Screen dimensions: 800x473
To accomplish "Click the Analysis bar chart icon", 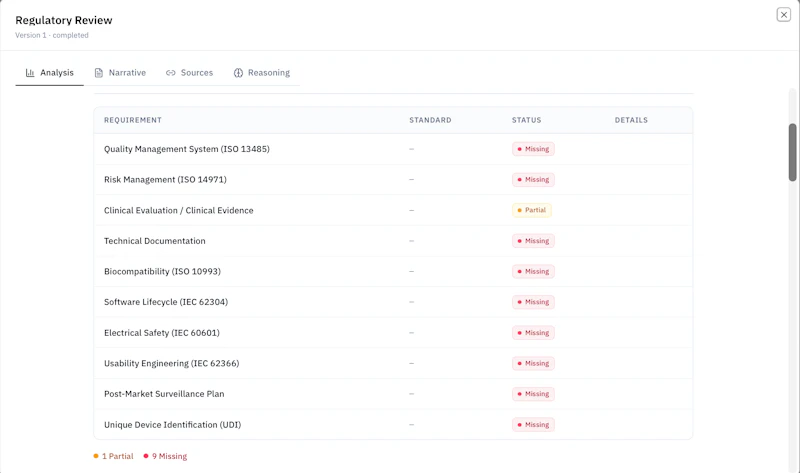I will [x=30, y=73].
